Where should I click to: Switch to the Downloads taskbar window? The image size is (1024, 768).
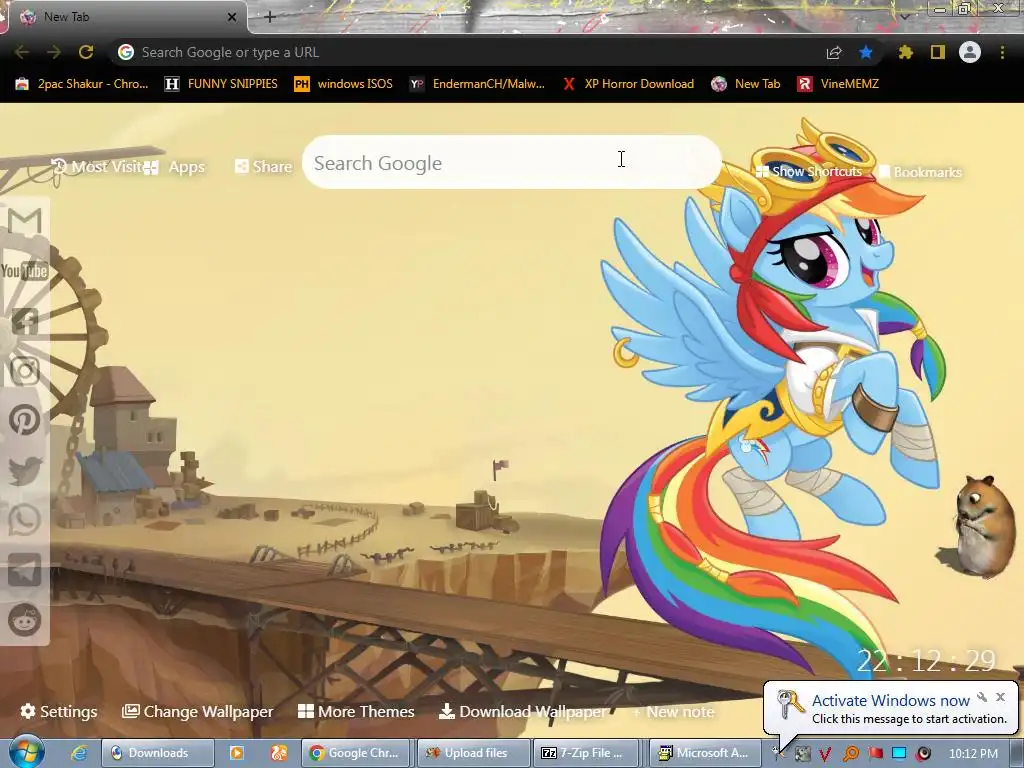tap(157, 753)
